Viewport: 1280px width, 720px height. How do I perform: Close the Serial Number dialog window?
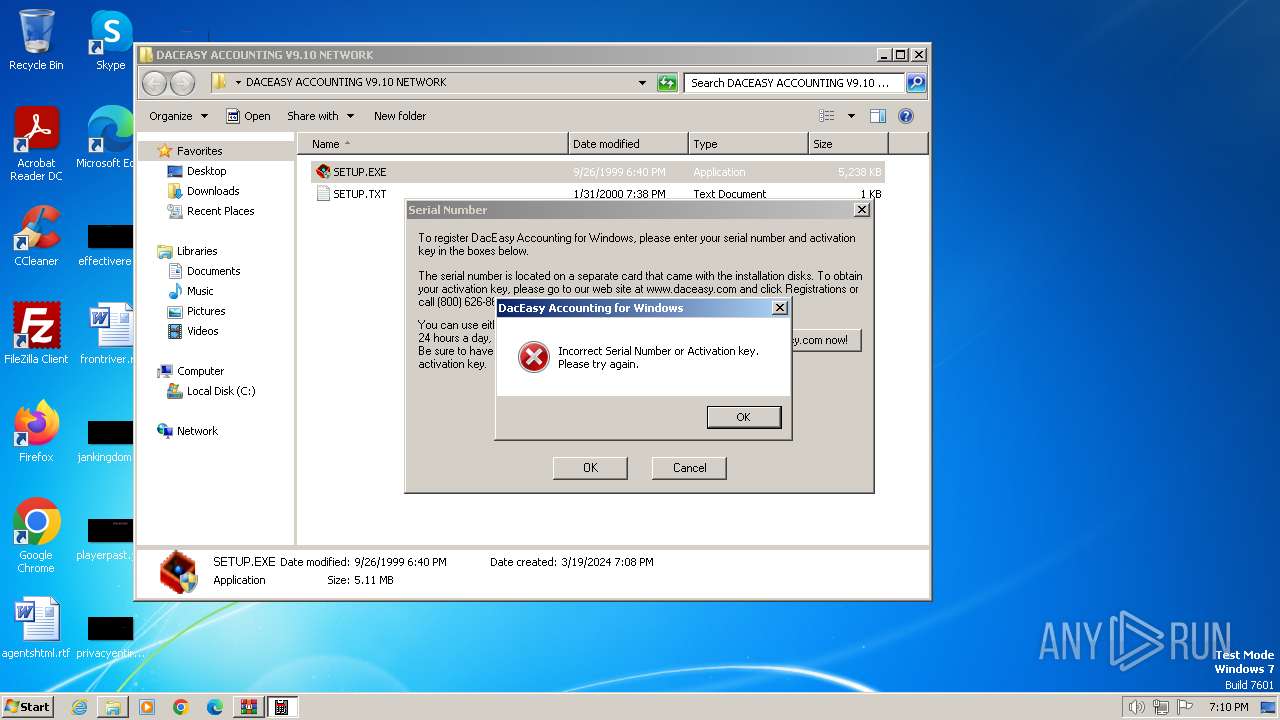(x=861, y=210)
